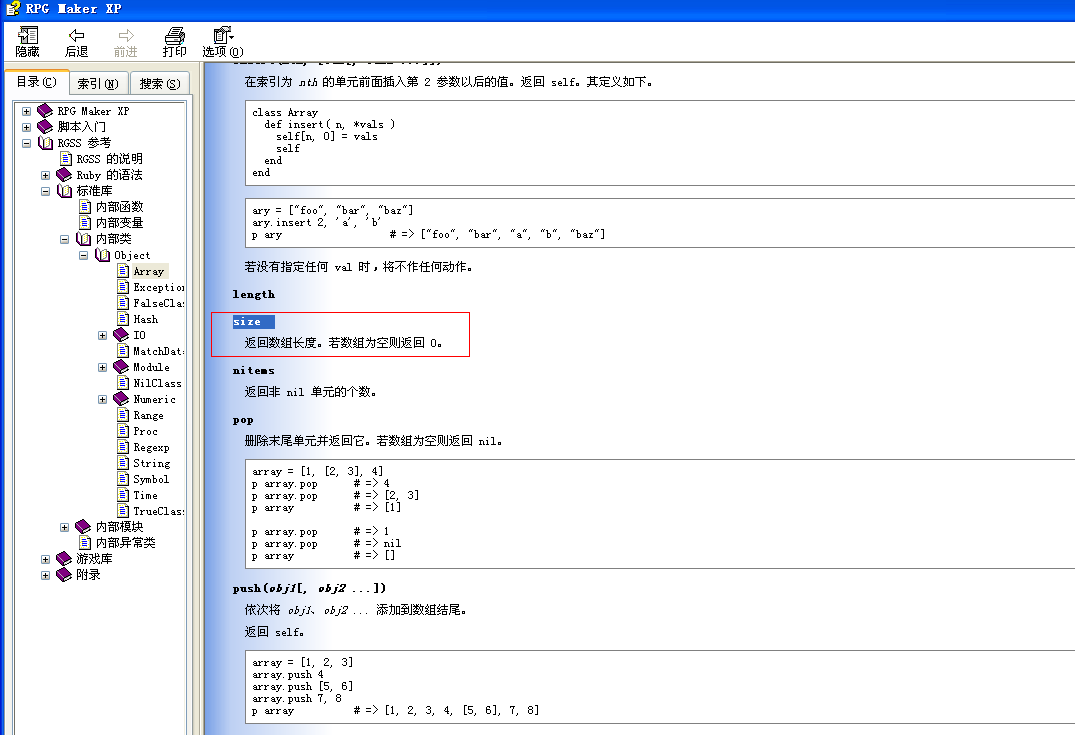Select Array in the contents tree

[149, 272]
